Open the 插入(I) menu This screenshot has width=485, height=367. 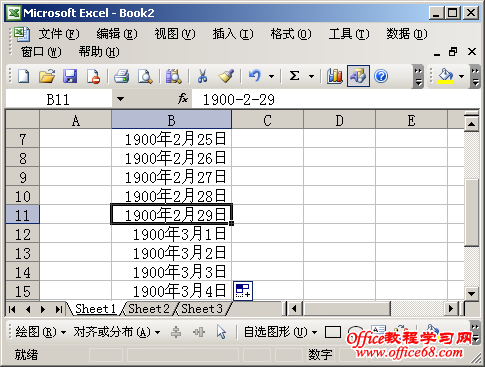pyautogui.click(x=233, y=34)
